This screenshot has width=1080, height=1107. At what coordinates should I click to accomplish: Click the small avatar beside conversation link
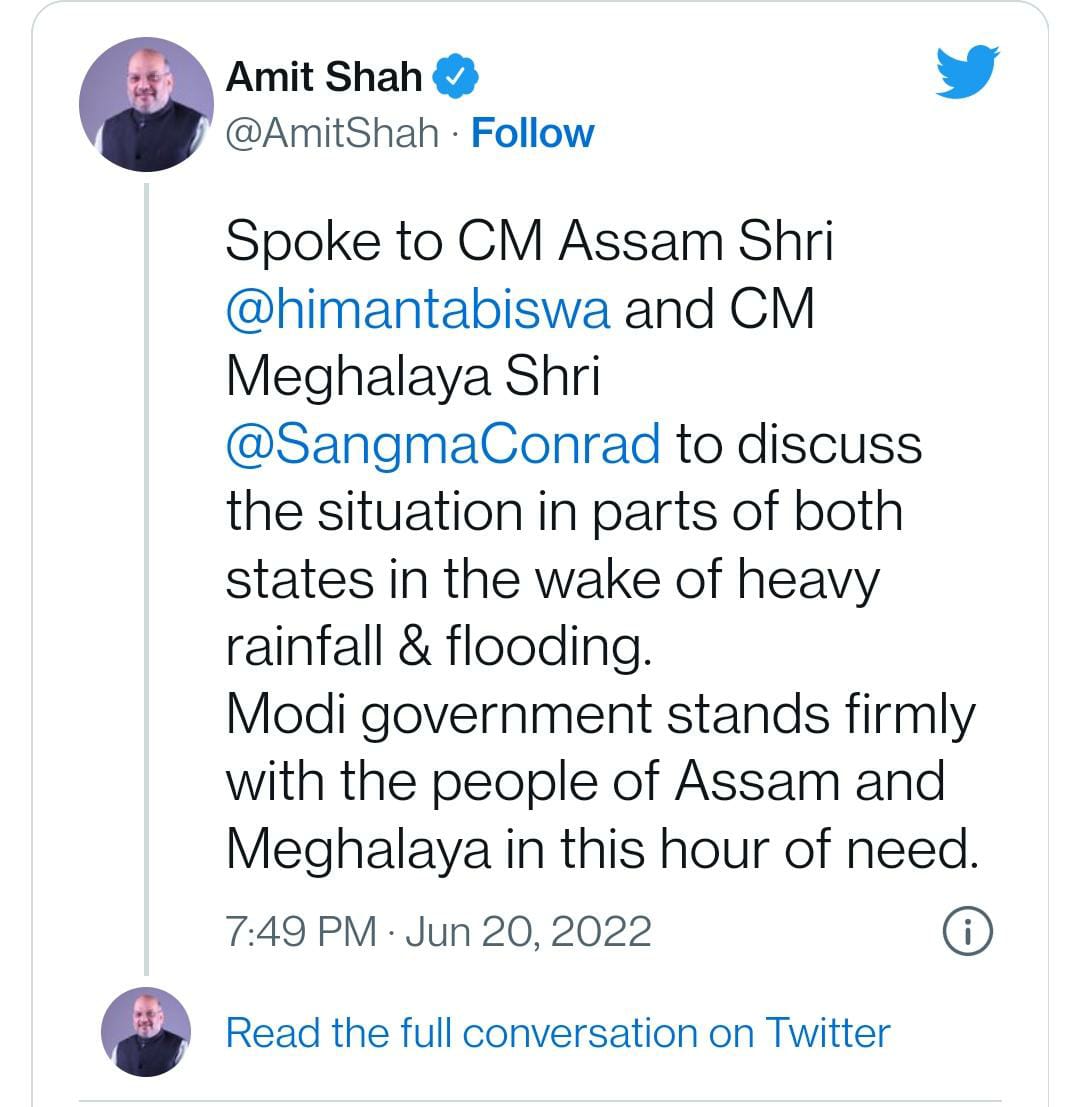(x=146, y=1032)
